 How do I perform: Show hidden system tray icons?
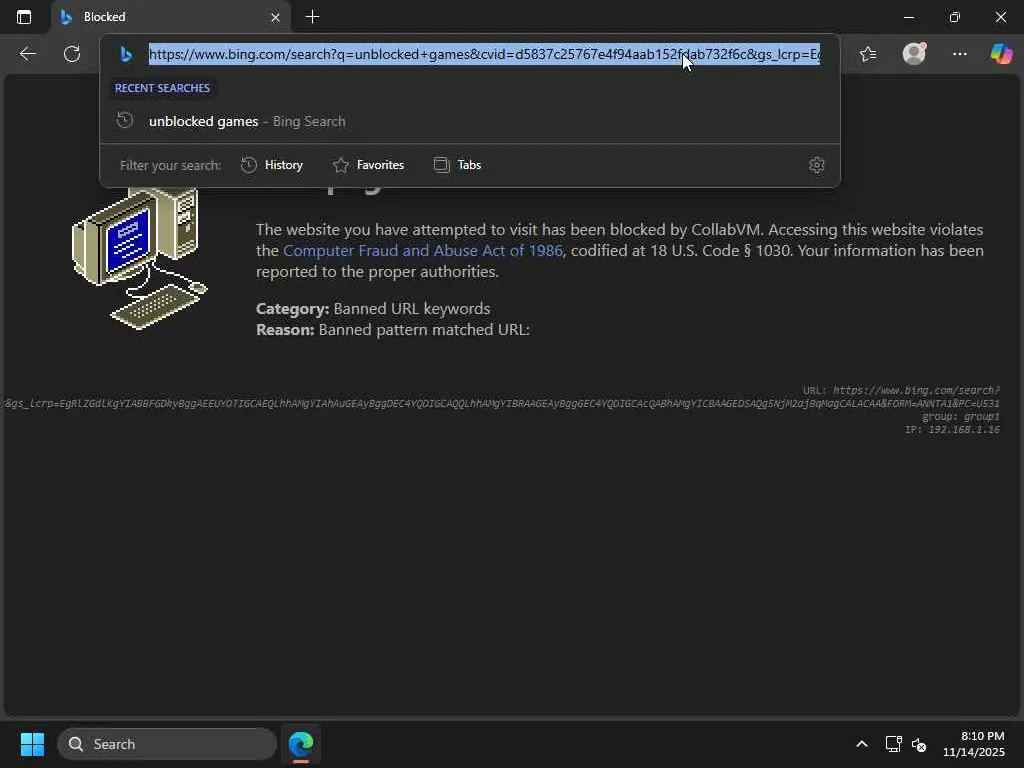pyautogui.click(x=862, y=744)
